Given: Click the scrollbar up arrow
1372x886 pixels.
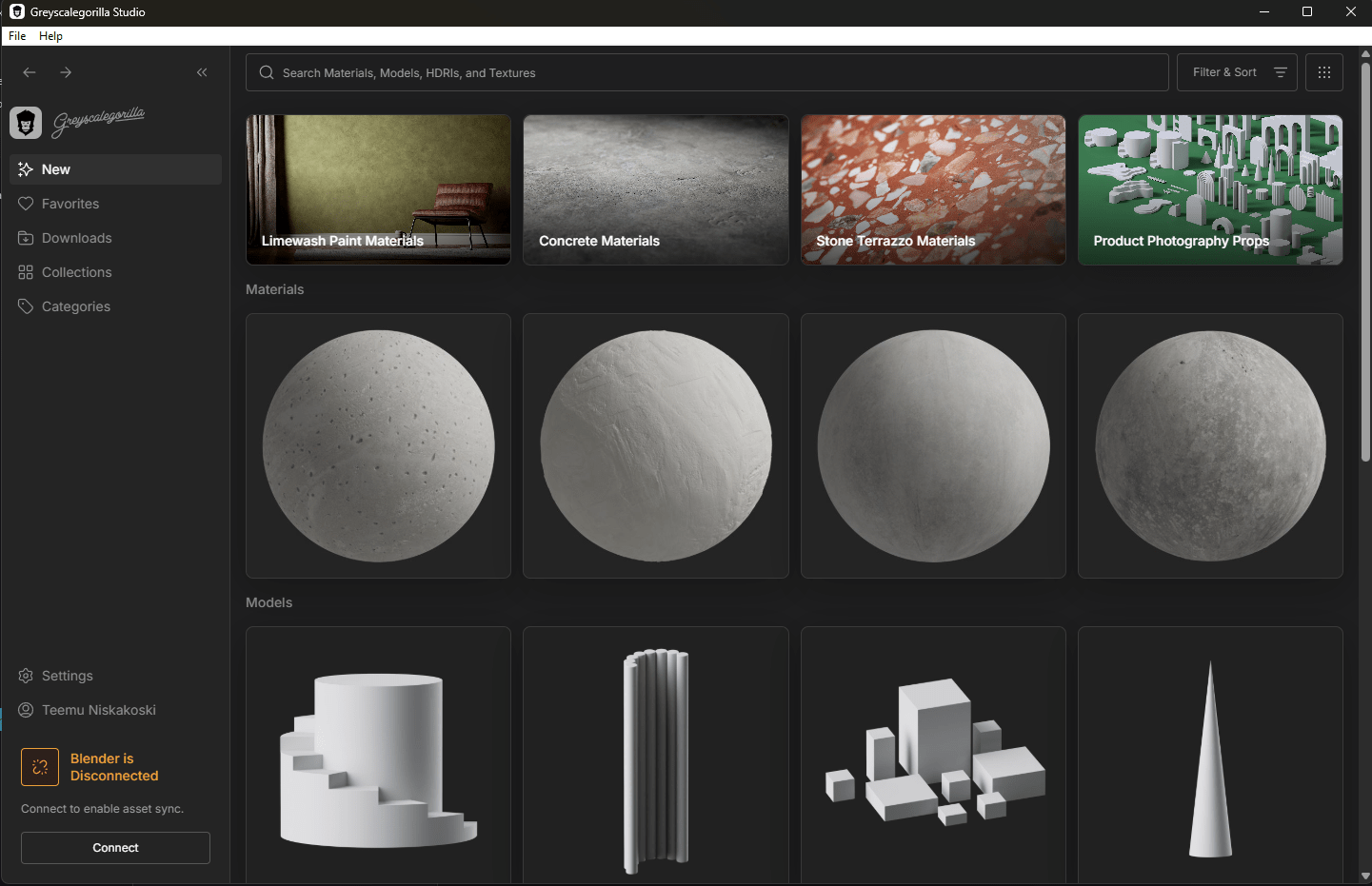Looking at the screenshot, I should 1365,54.
